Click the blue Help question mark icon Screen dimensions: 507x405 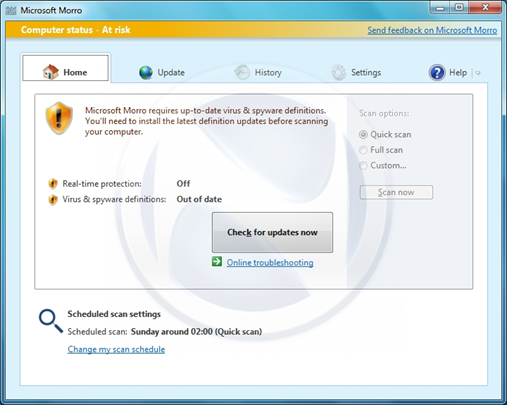[437, 72]
